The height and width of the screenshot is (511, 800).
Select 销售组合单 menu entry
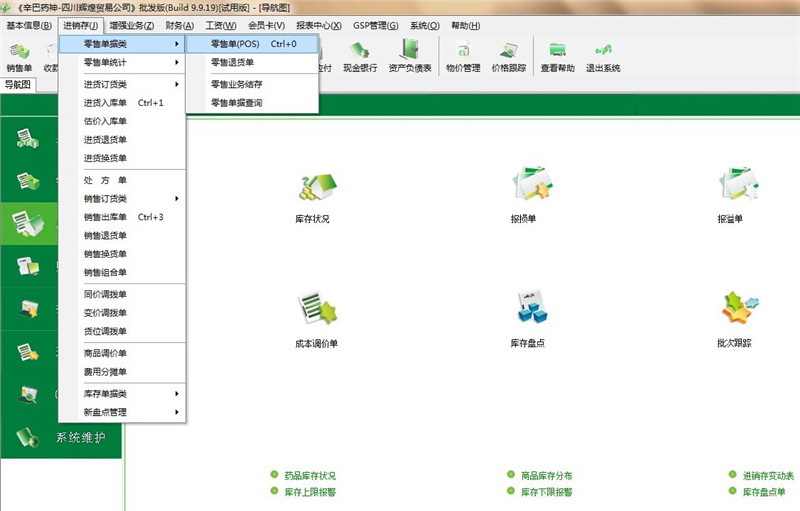pyautogui.click(x=121, y=272)
